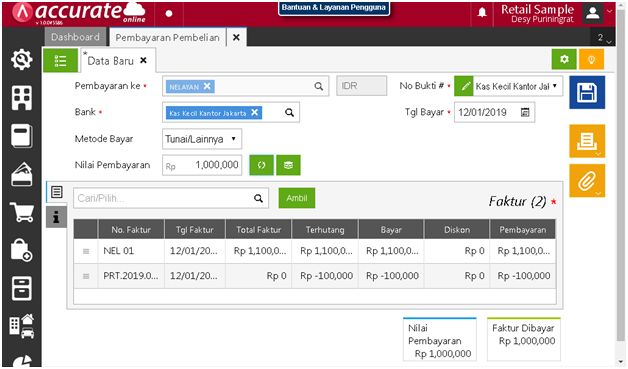Click the Terhutang column header
628x369 pixels.
pos(325,230)
